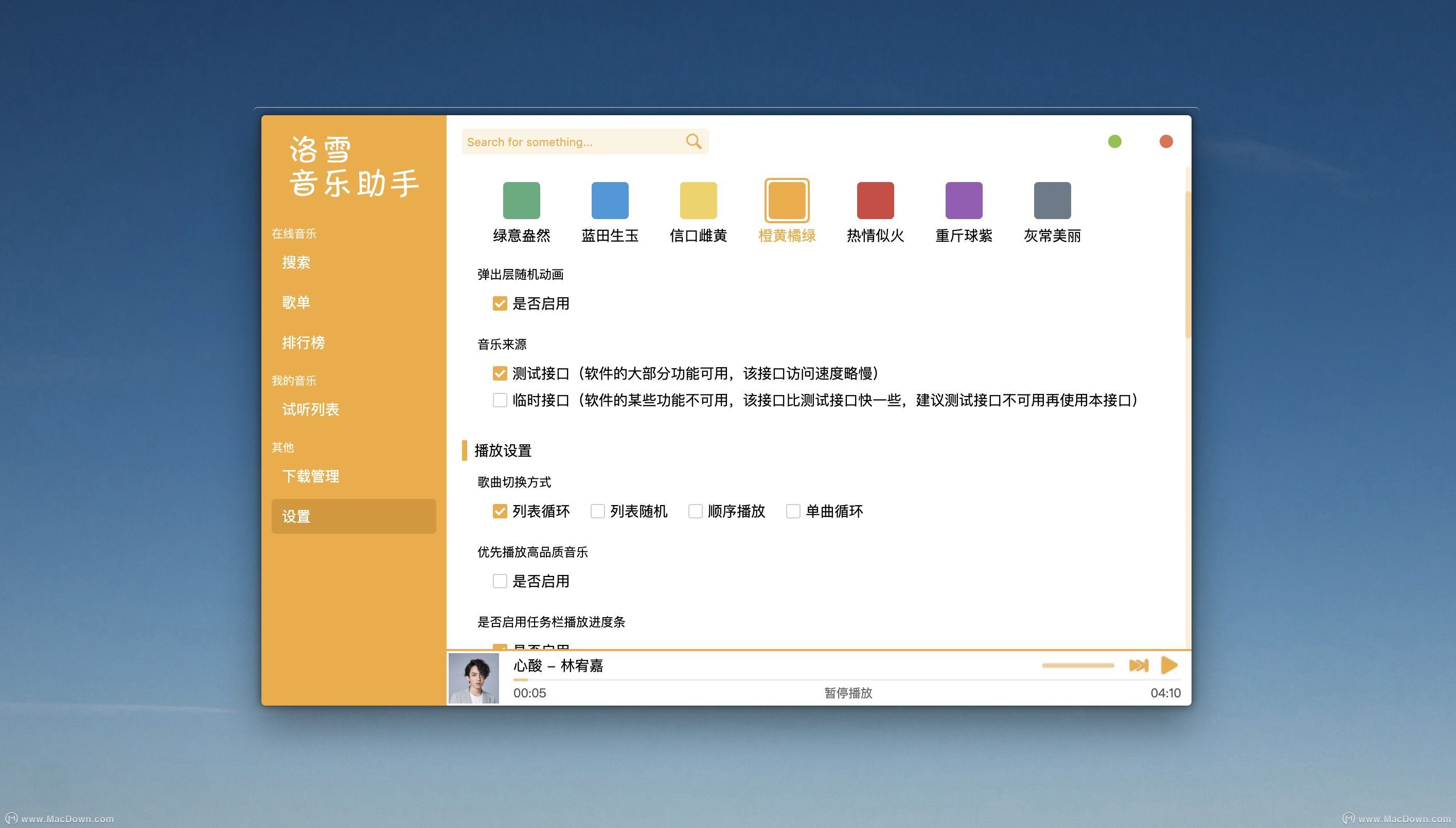This screenshot has height=828, width=1456.
Task: Apply the purple 重斤球紫 theme
Action: tap(964, 200)
